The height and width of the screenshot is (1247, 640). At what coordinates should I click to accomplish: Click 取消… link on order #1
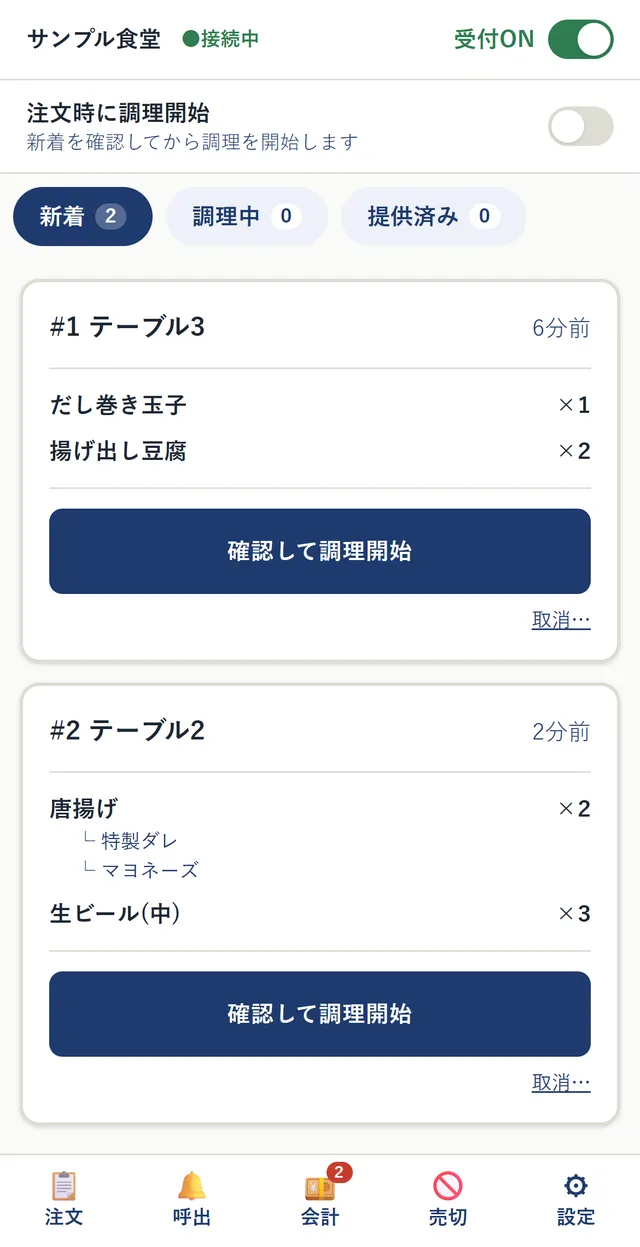coord(561,620)
